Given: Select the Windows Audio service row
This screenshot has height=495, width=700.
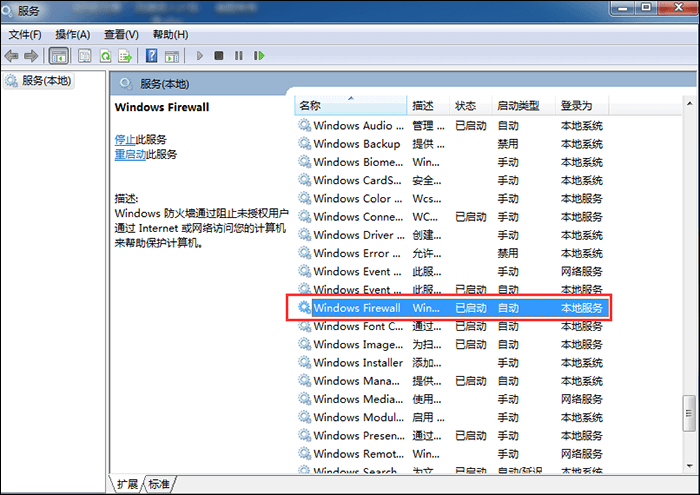Looking at the screenshot, I should pyautogui.click(x=452, y=126).
